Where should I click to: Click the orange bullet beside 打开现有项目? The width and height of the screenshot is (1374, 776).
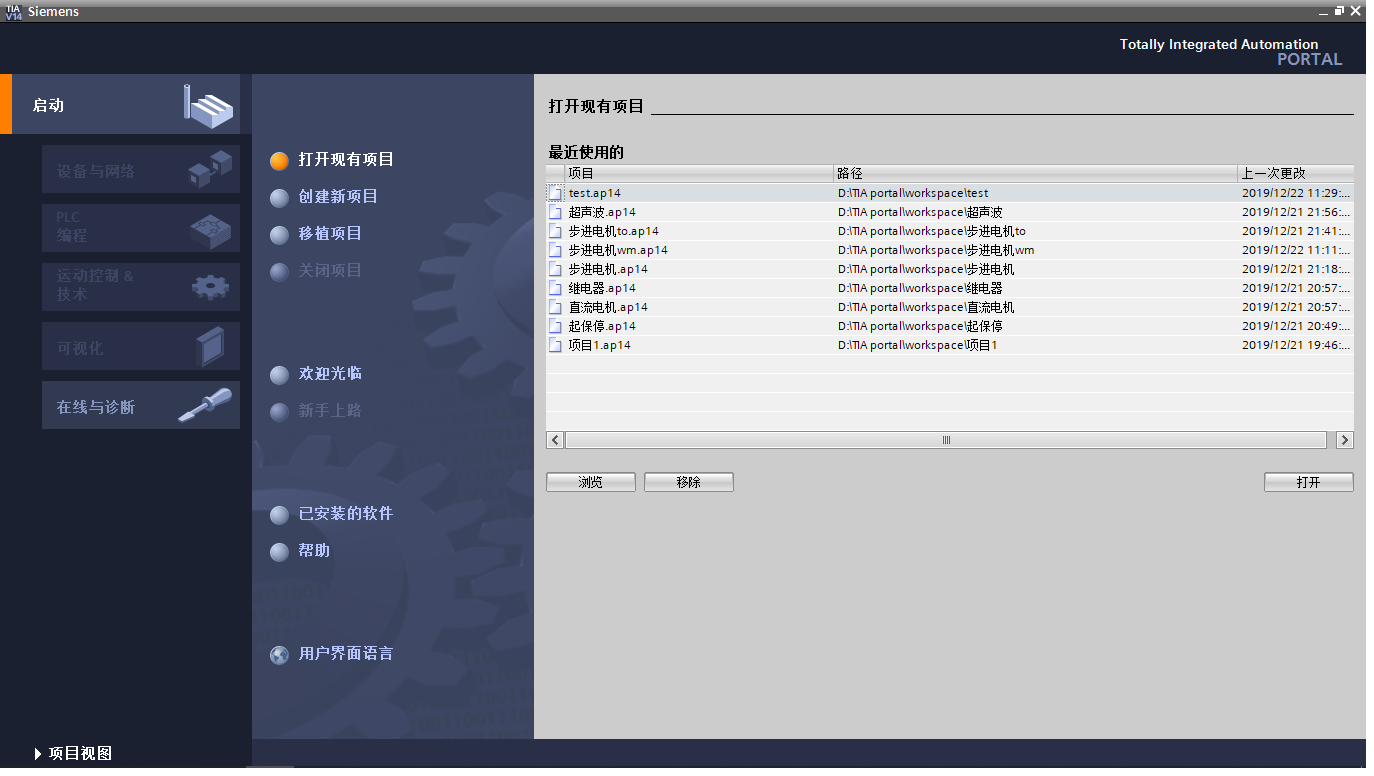coord(280,161)
